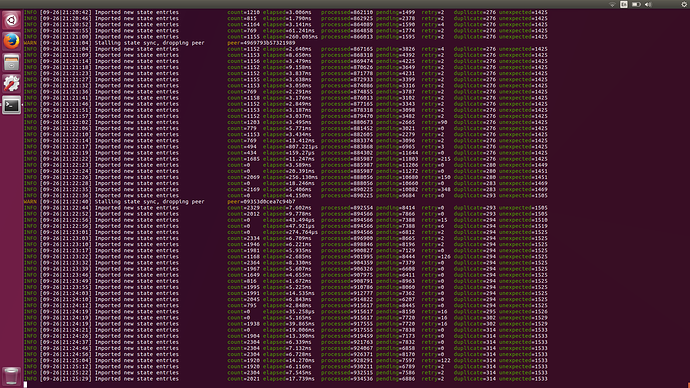Click the 'count=815' value
690x388 pixels.
pos(242,19)
